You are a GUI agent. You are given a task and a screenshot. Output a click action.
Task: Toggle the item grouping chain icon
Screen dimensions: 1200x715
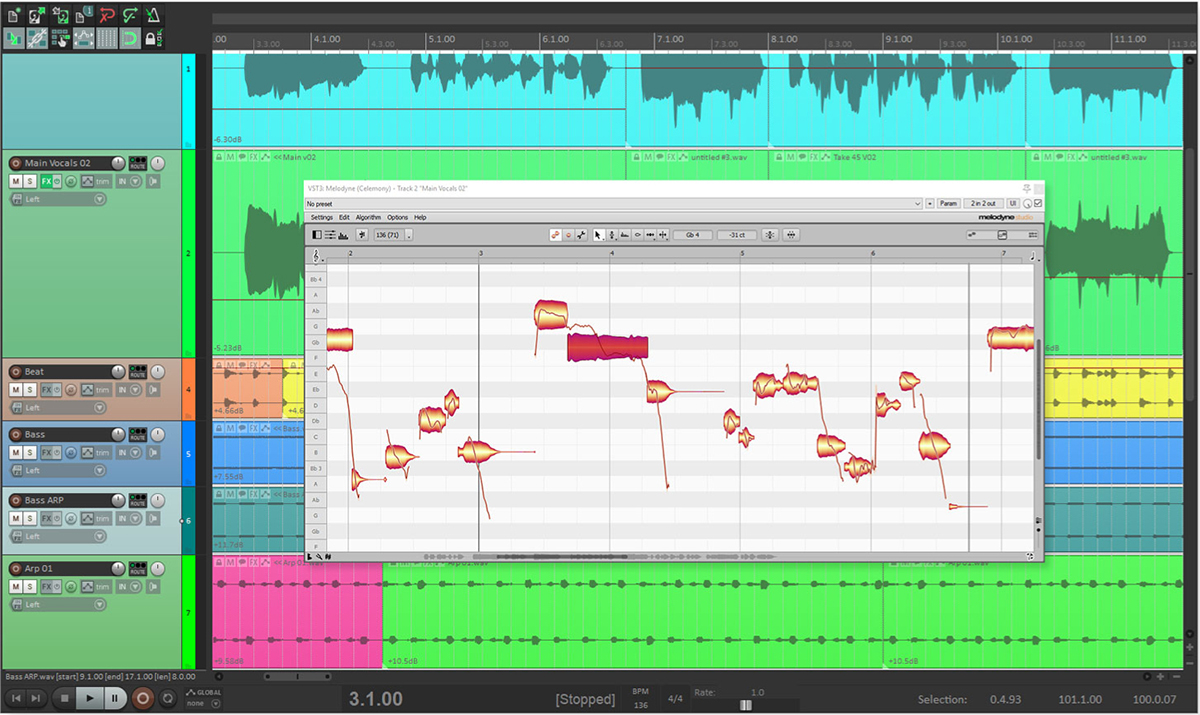pyautogui.click(x=36, y=38)
